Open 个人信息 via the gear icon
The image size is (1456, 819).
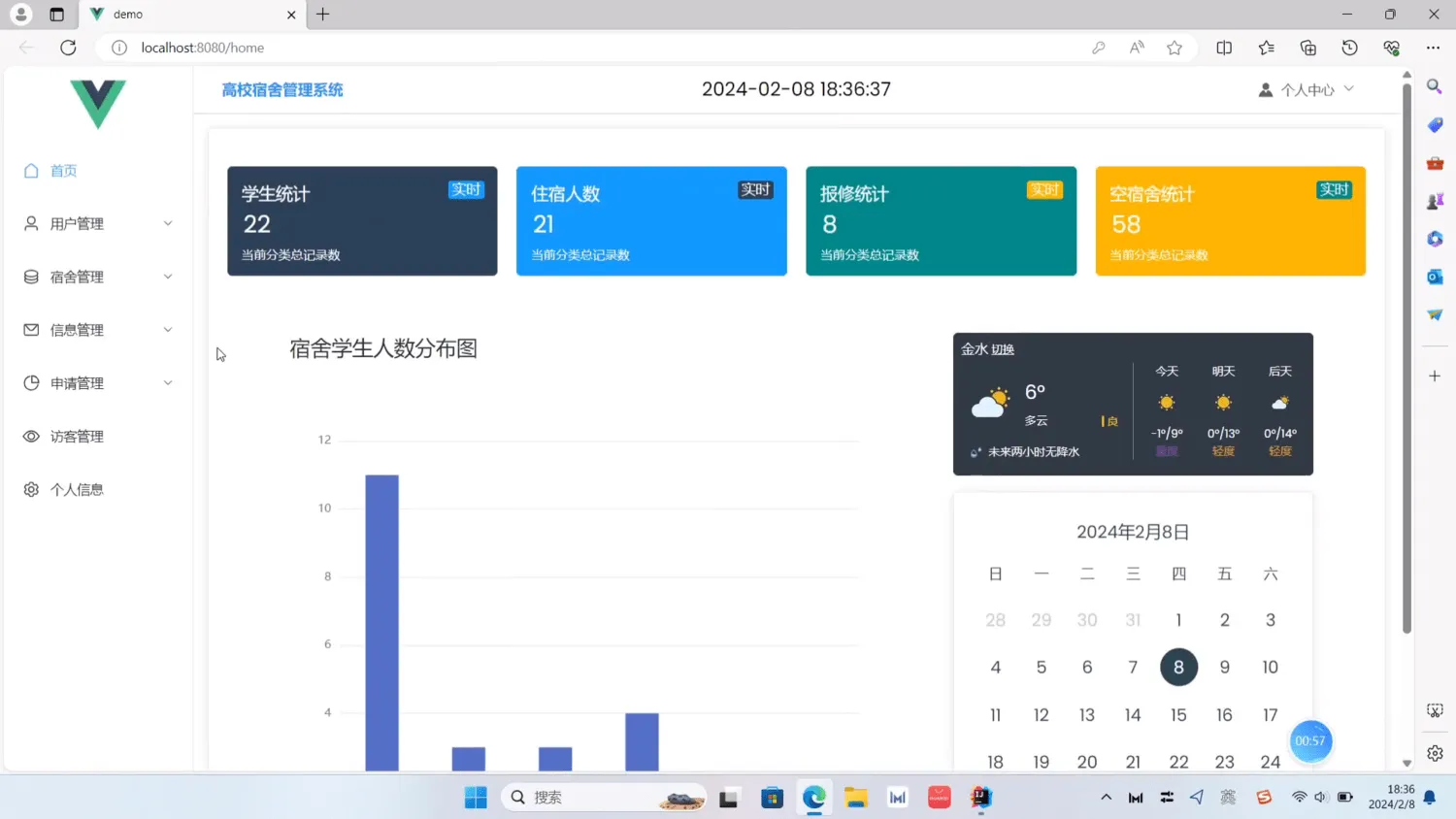(30, 489)
